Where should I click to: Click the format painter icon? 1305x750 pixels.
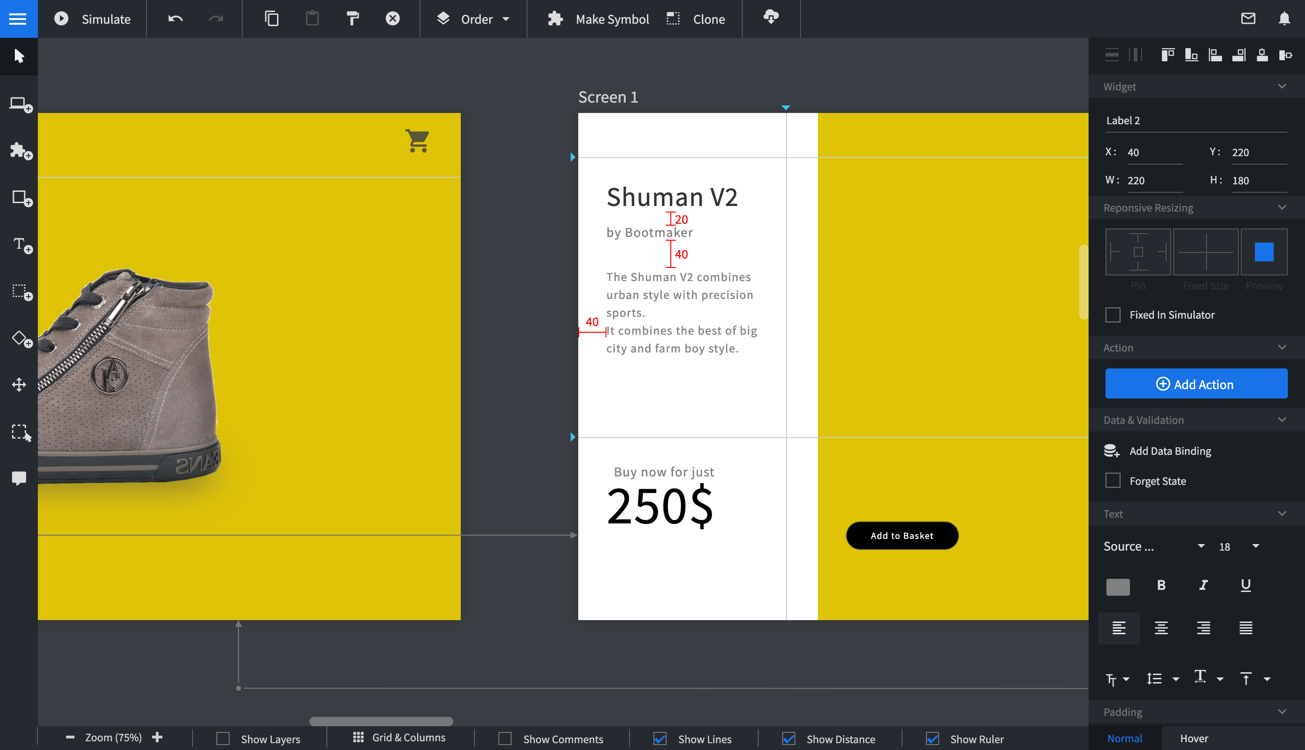352,19
